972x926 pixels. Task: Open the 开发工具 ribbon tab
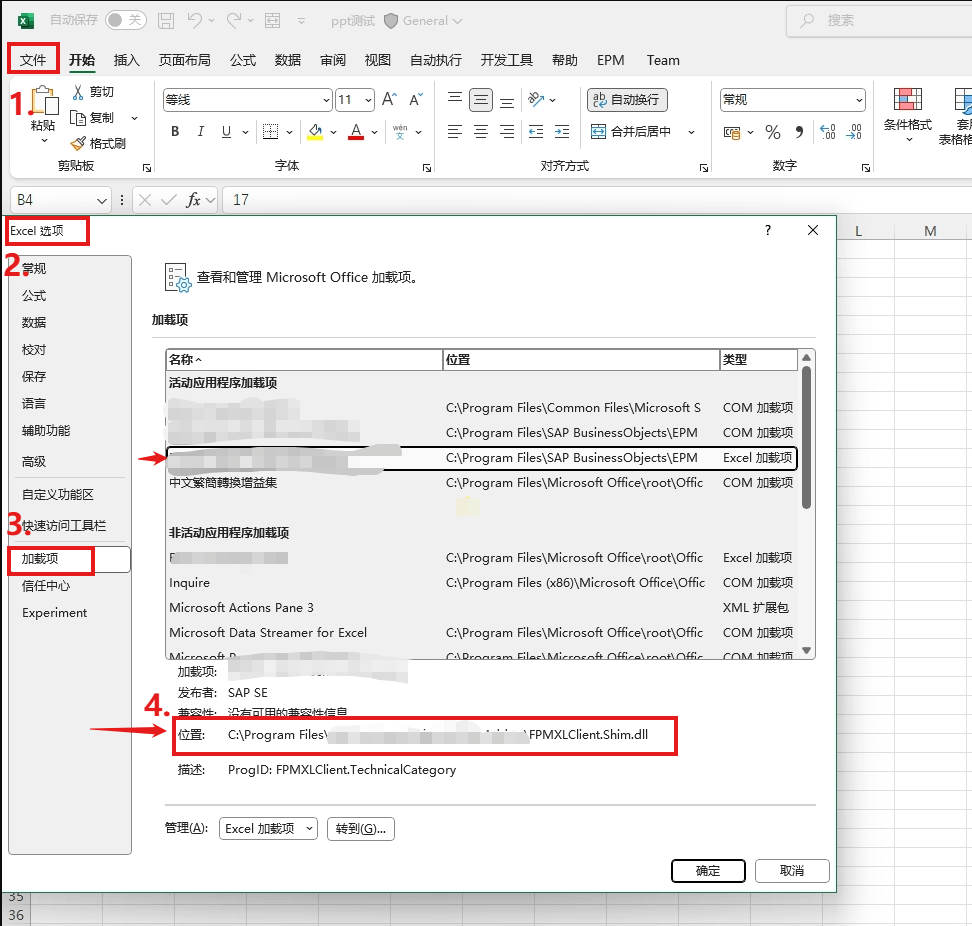point(506,60)
